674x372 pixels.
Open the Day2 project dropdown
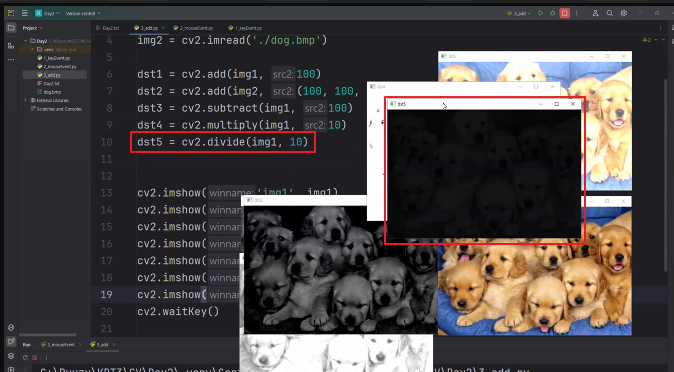tap(47, 13)
